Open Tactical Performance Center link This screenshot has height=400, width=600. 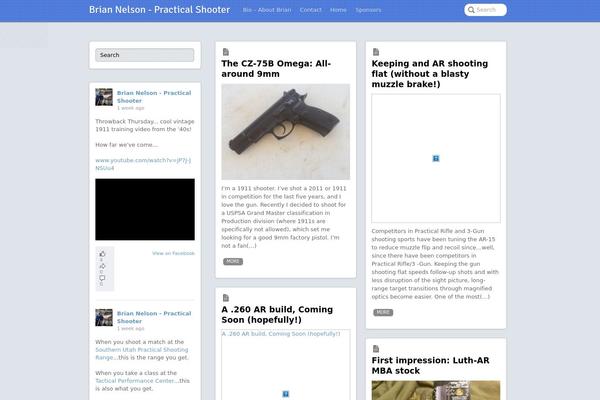click(135, 381)
